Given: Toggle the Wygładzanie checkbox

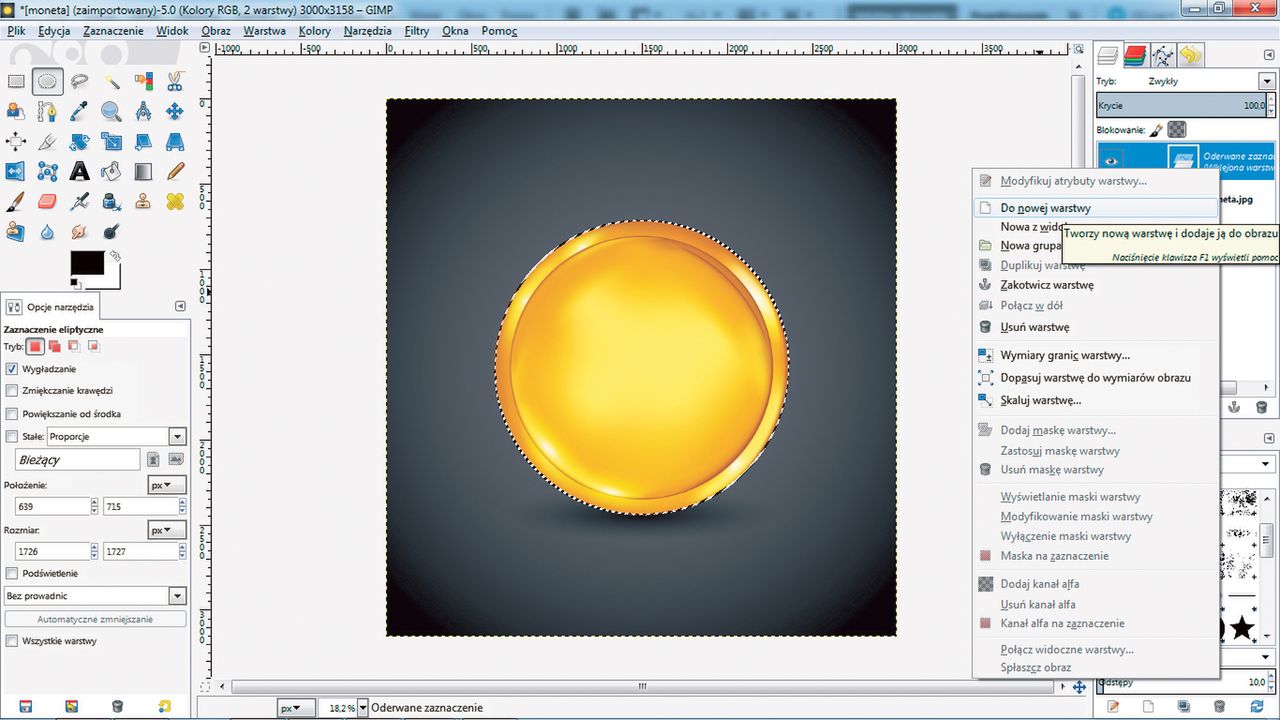Looking at the screenshot, I should click(x=12, y=369).
